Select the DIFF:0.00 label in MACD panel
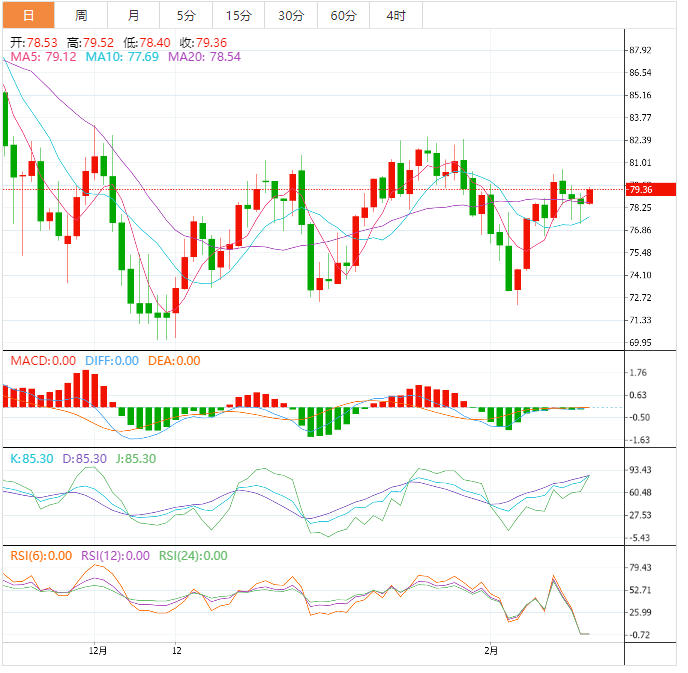The image size is (688, 673). [111, 361]
